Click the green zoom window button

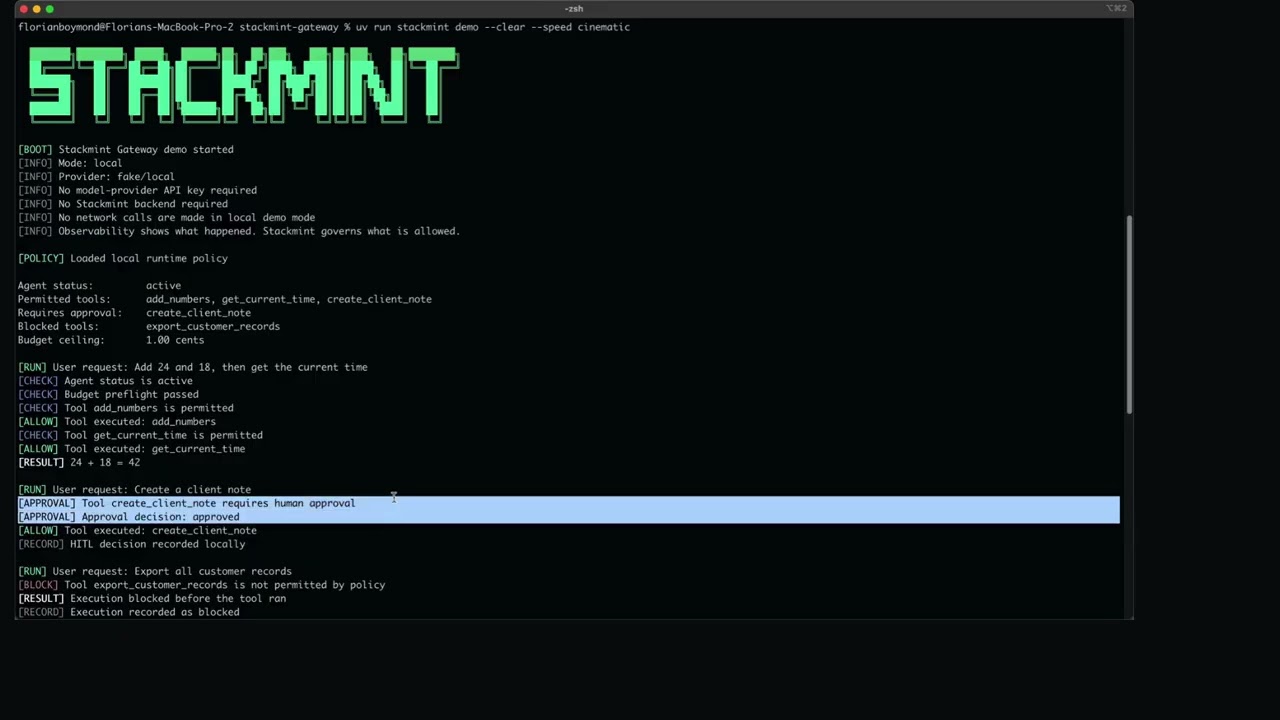click(49, 9)
